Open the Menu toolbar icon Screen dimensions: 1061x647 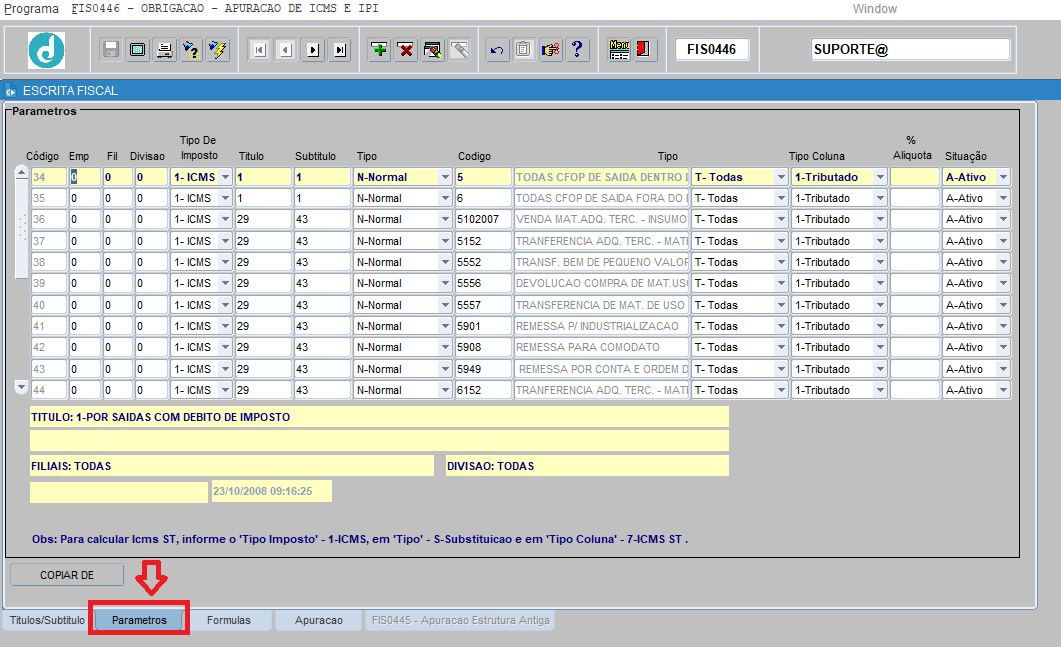619,49
